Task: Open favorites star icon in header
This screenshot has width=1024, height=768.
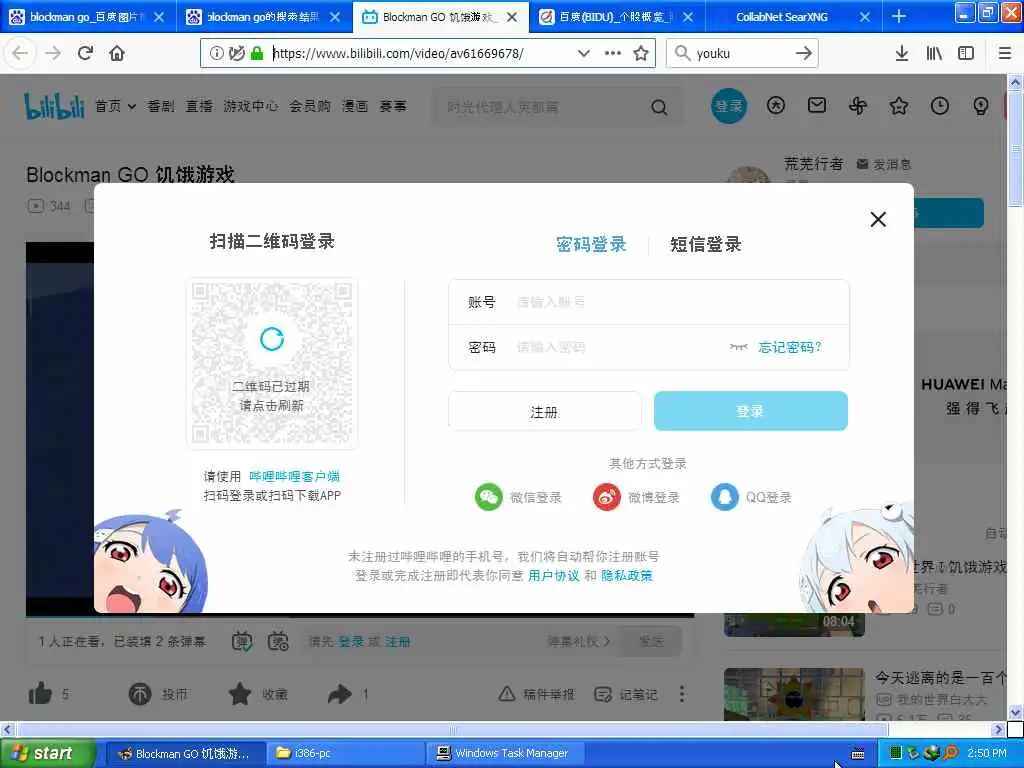Action: [899, 106]
